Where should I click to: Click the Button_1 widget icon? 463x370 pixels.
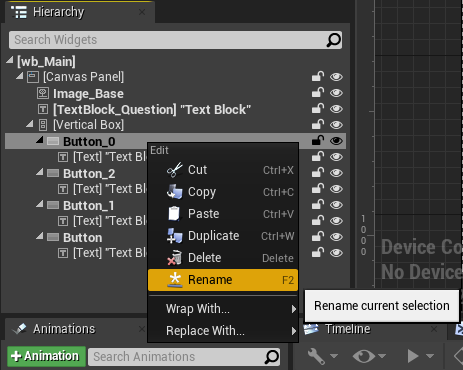pyautogui.click(x=53, y=205)
